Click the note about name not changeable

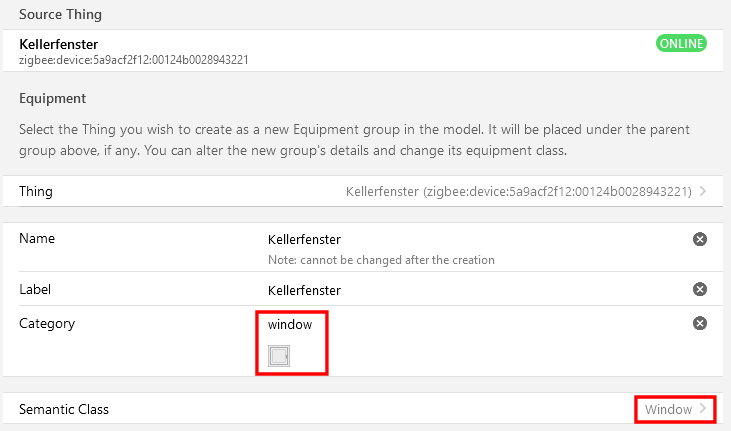click(381, 260)
